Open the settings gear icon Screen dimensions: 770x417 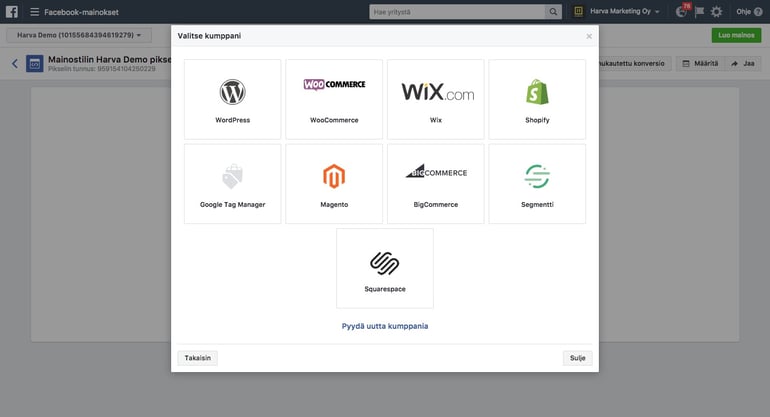click(x=716, y=11)
